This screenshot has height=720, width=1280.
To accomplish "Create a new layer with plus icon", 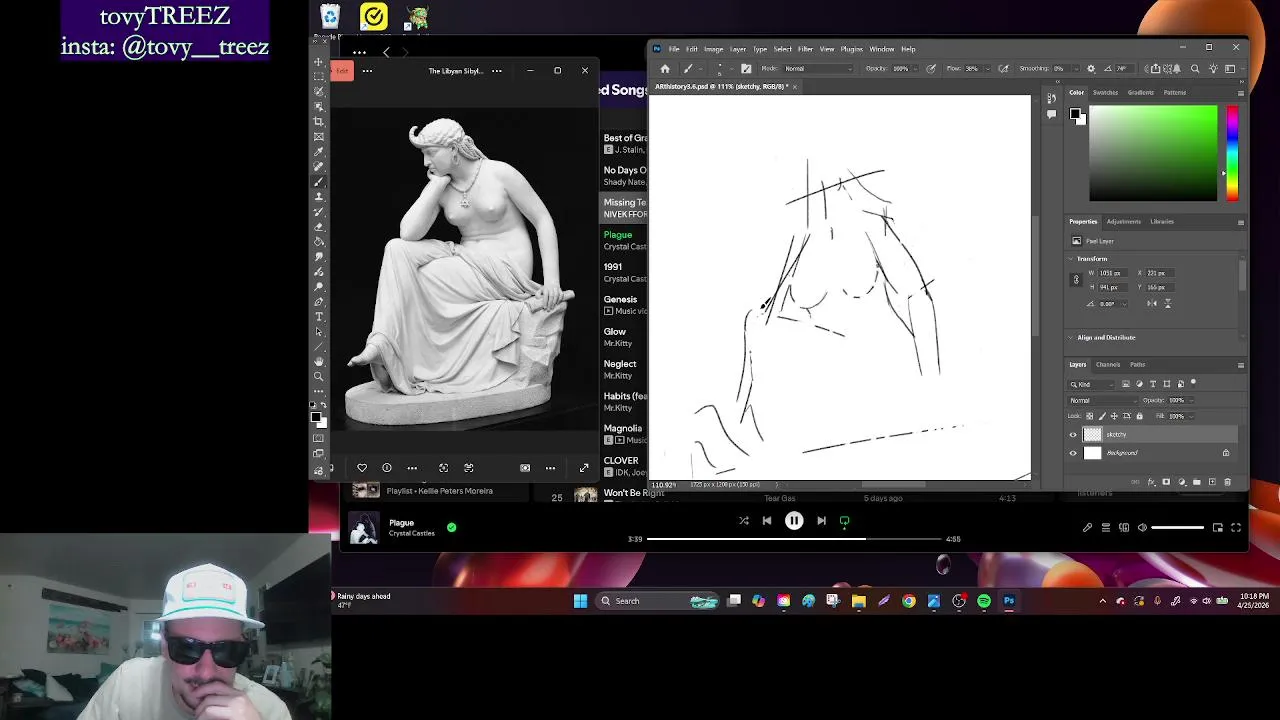I will [x=1212, y=482].
